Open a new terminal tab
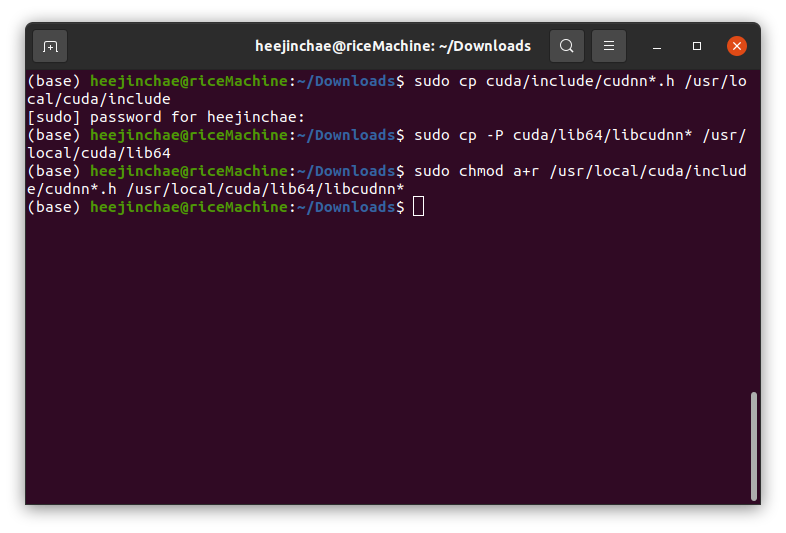Screen dimensions: 786x533 (x=50, y=46)
